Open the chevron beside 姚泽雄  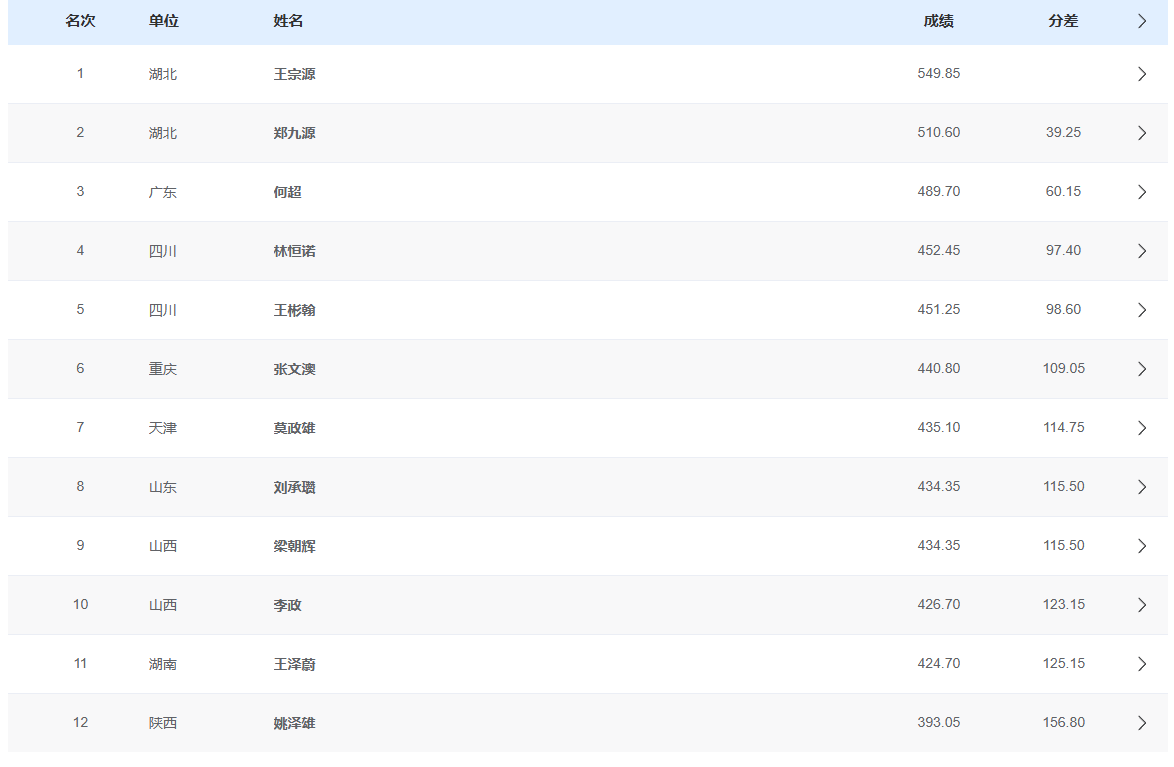click(1141, 722)
